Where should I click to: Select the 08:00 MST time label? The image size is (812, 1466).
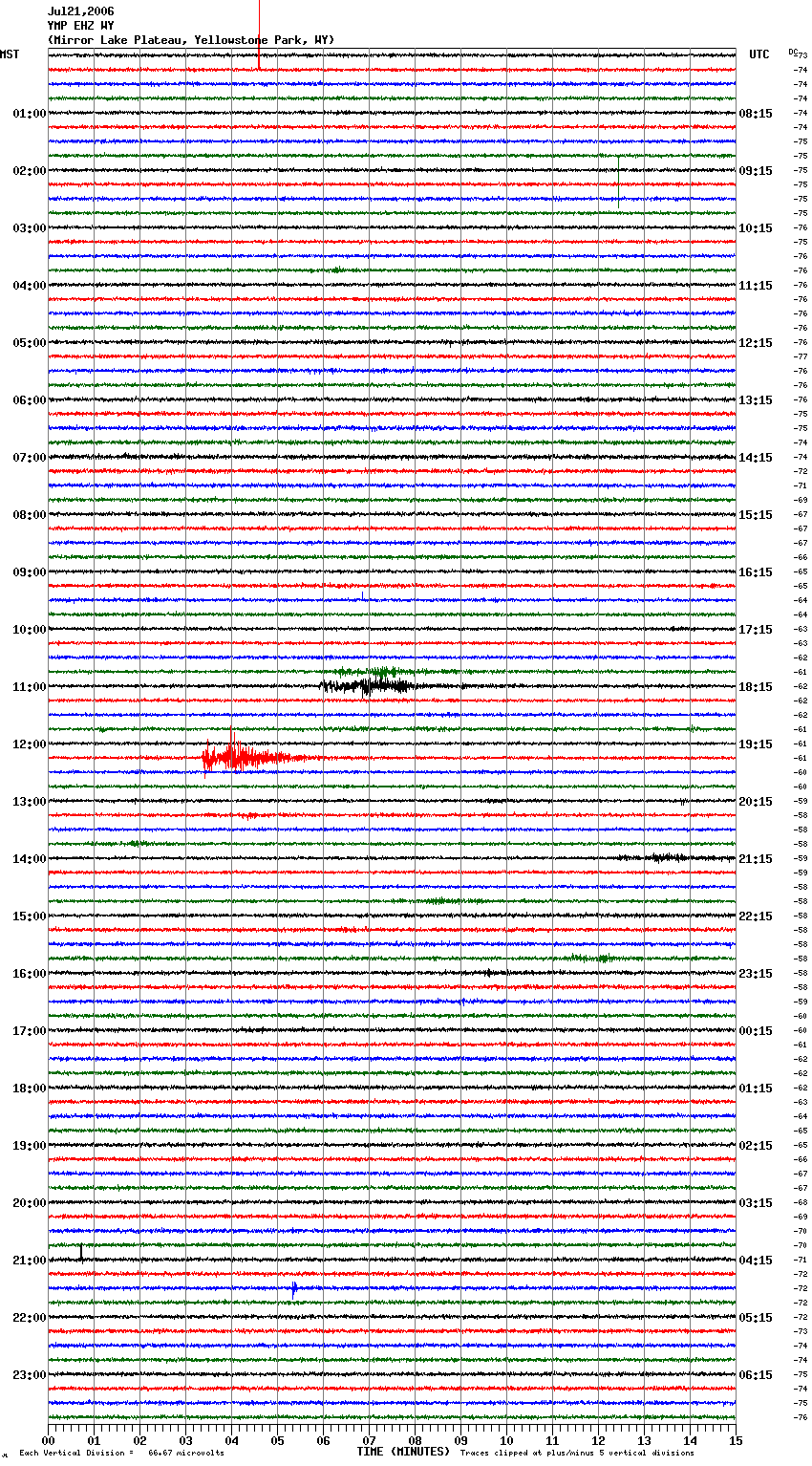point(30,515)
